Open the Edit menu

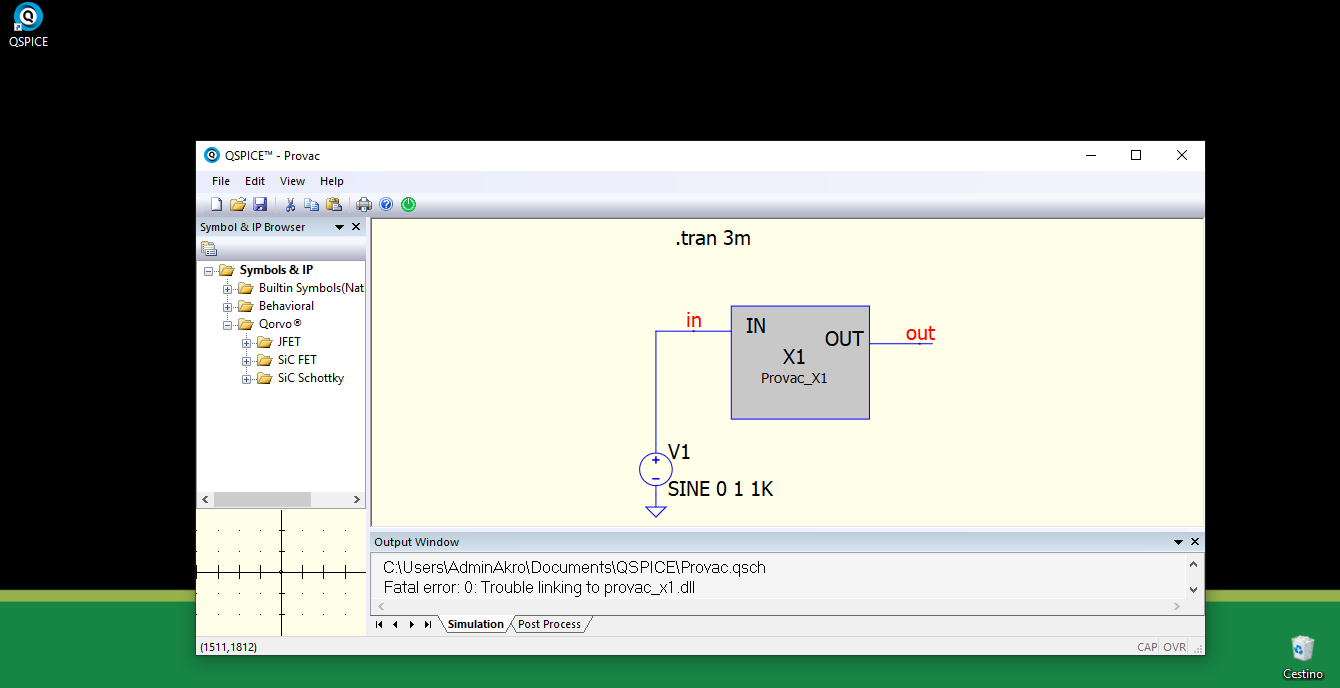coord(255,181)
